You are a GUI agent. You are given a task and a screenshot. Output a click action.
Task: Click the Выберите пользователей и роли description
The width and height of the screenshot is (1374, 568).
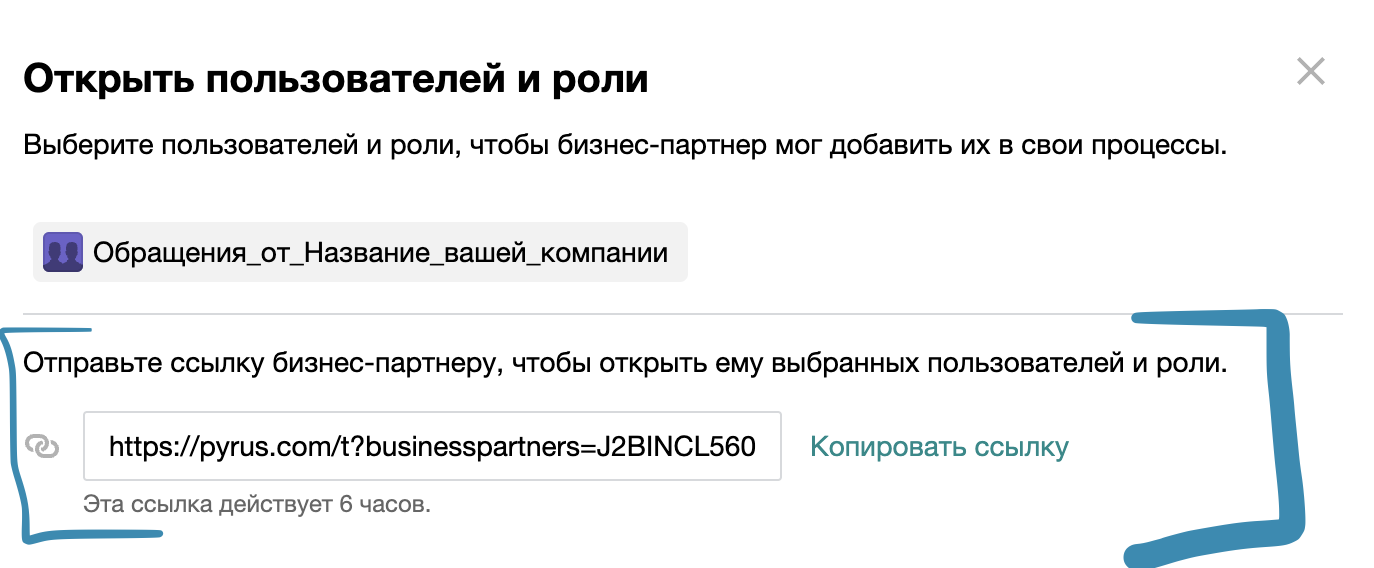point(624,146)
